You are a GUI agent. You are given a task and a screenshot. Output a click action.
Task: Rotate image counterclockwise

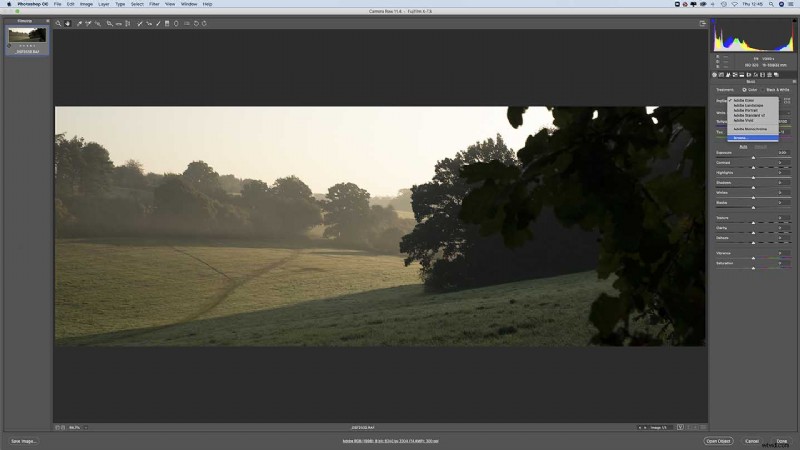coord(196,23)
